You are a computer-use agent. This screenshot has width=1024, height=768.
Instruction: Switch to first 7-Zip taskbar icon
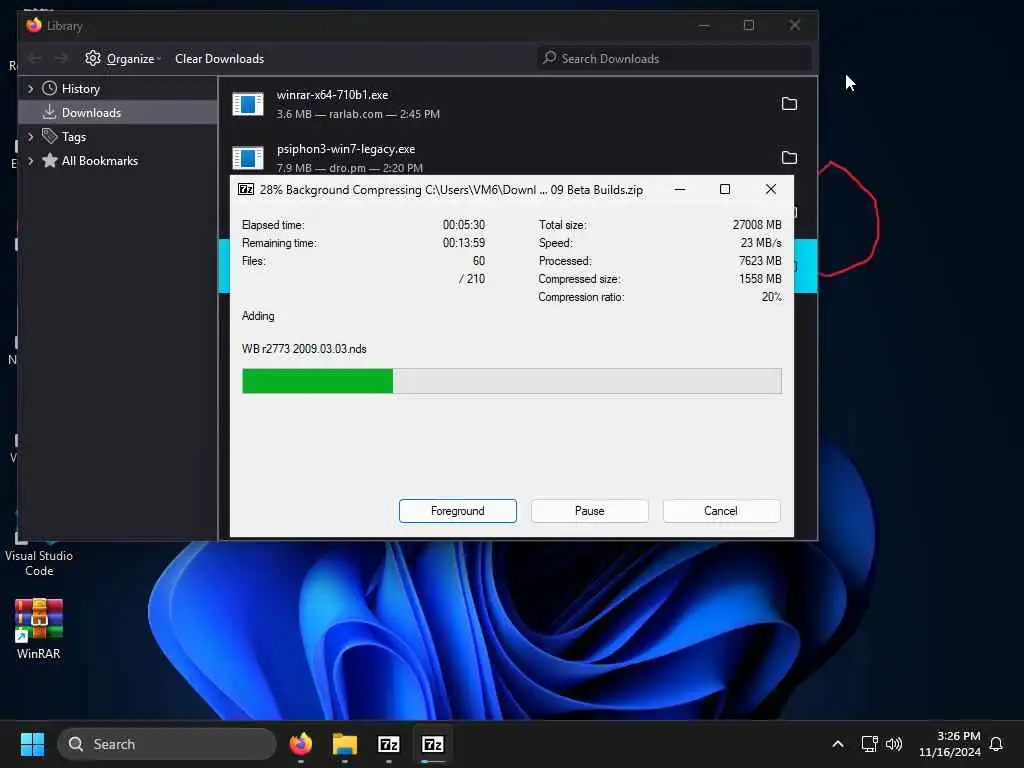(x=389, y=744)
